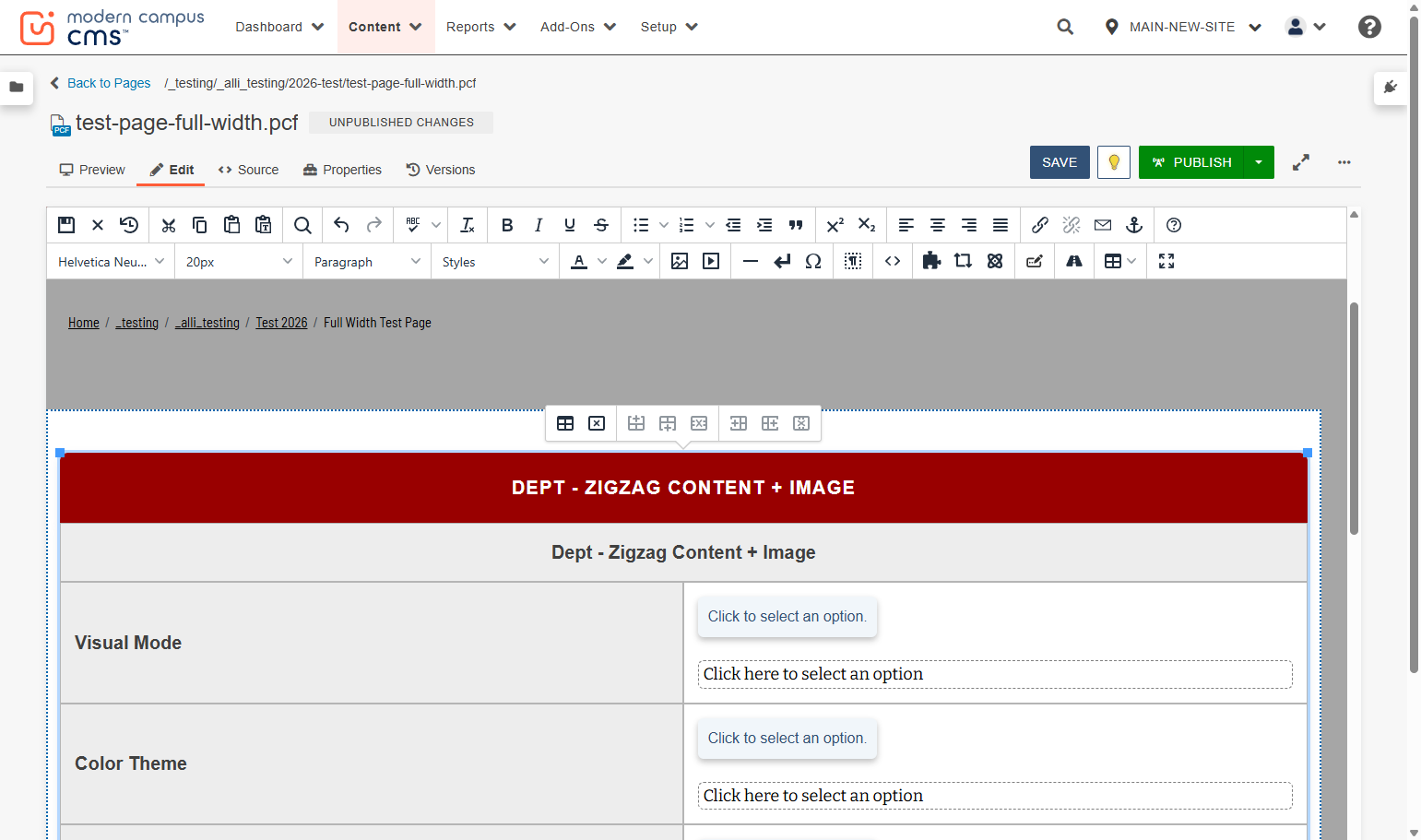
Task: Open the Styles dropdown
Action: pos(495,262)
